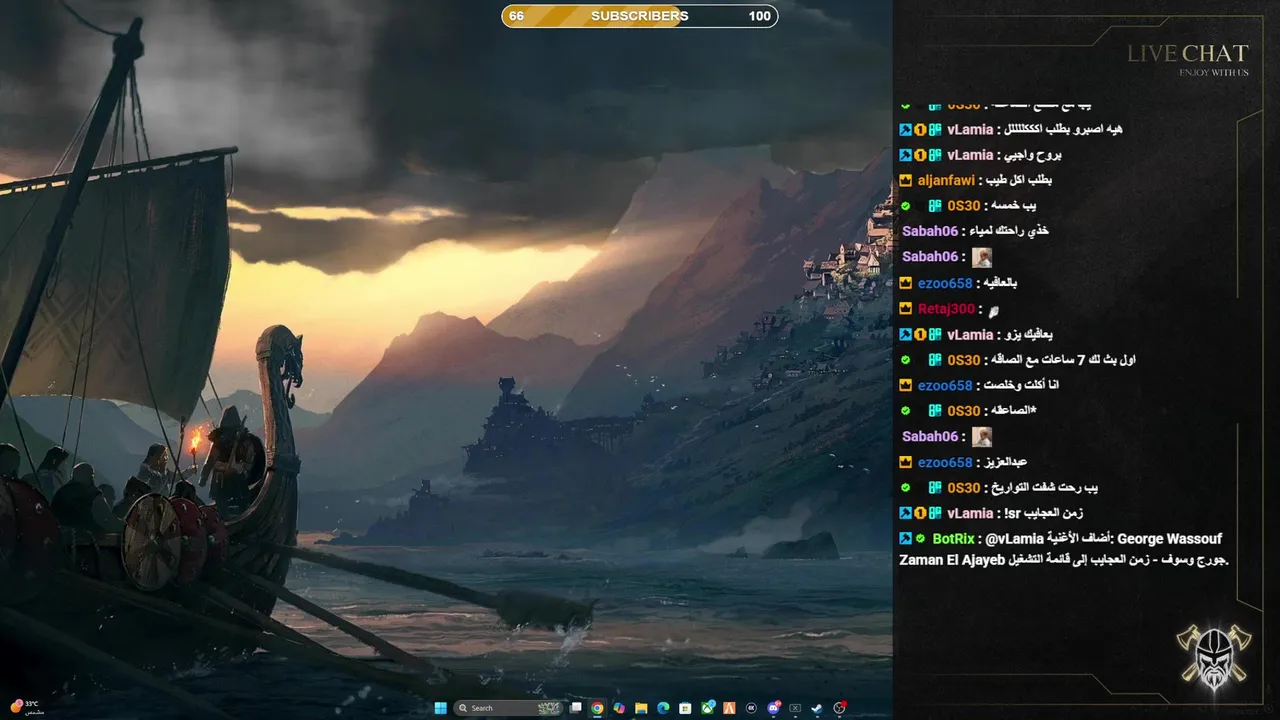1280x720 pixels.
Task: Click 0S30's message 'بب خمسه'
Action: (x=1014, y=206)
